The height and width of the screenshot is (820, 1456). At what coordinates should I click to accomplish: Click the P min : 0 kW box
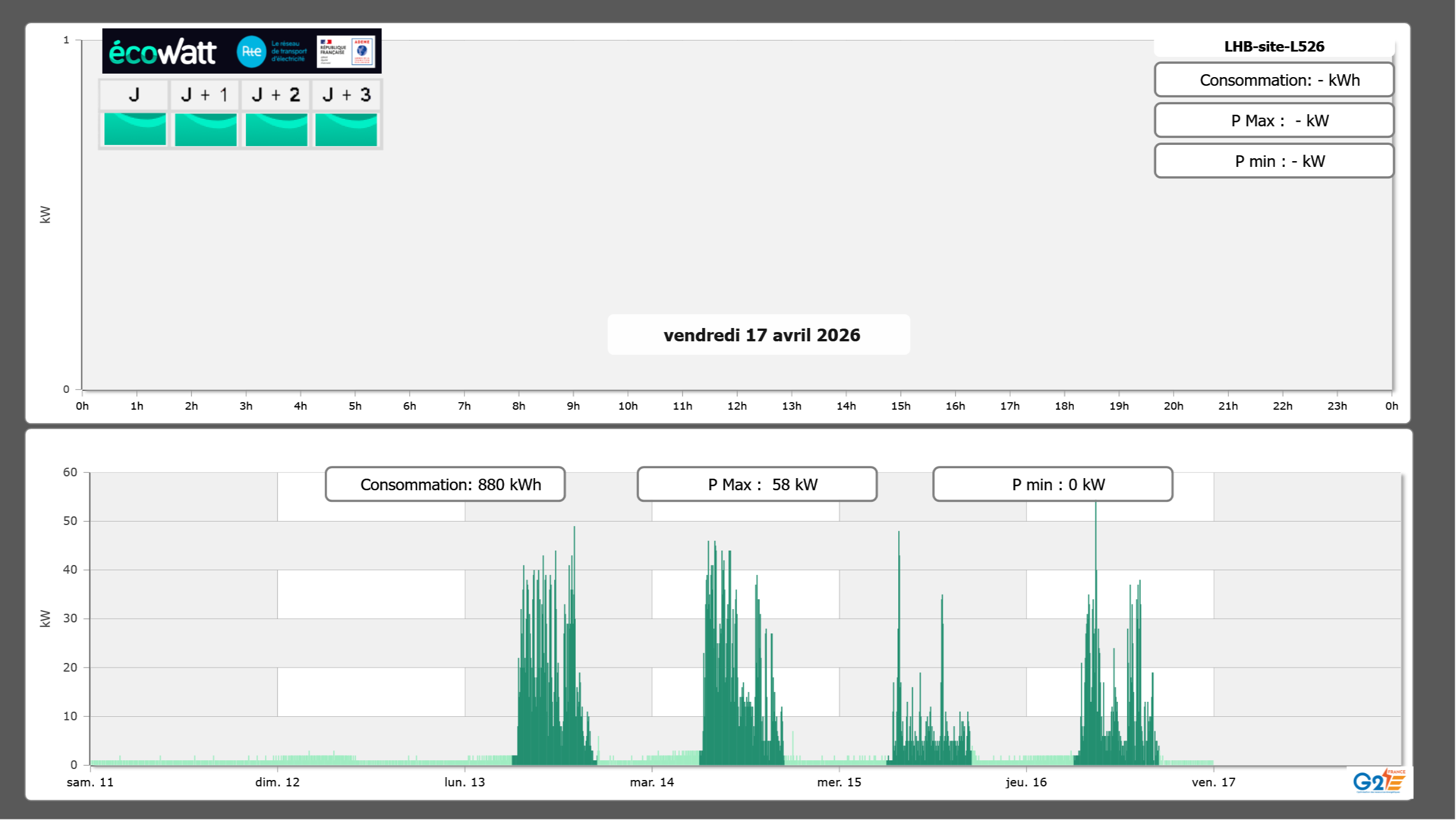pos(1052,484)
